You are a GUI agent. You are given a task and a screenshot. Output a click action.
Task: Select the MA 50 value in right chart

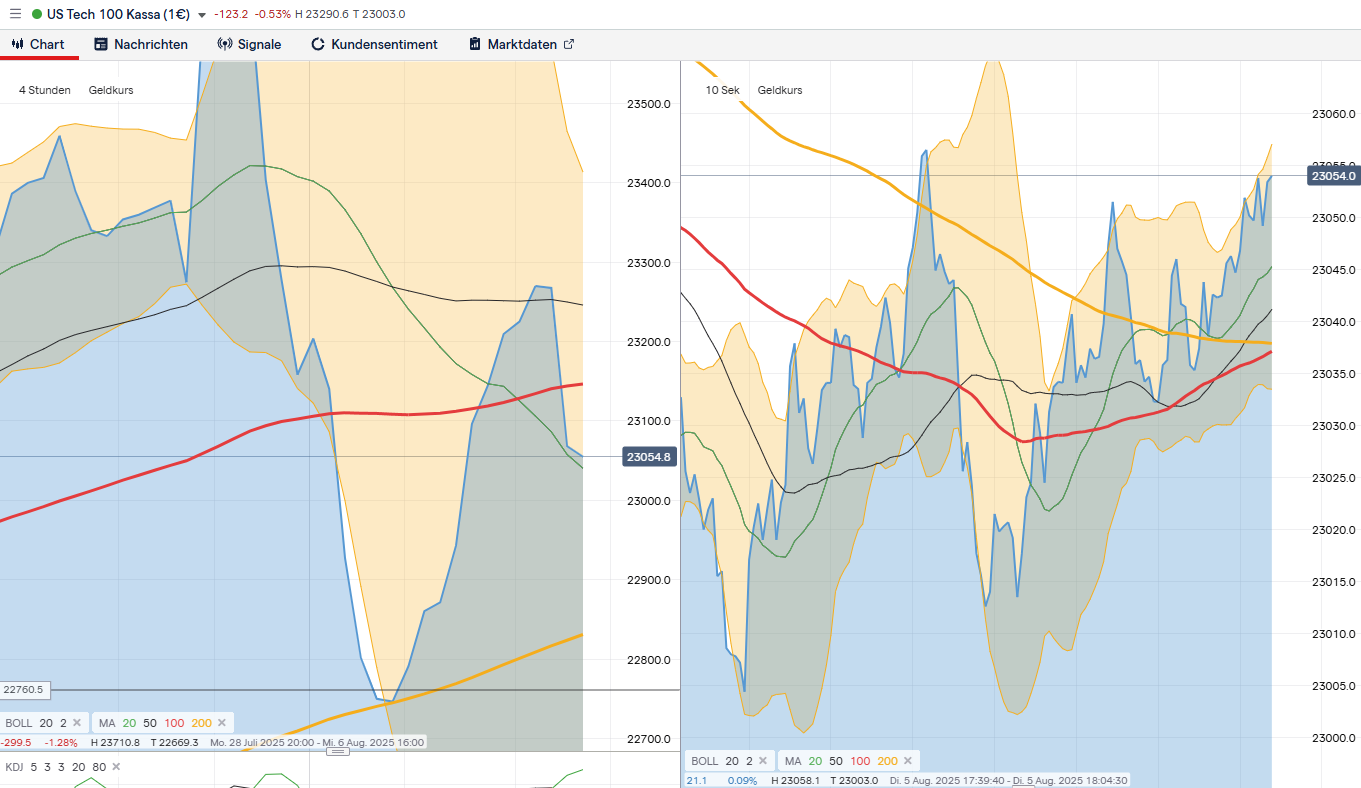pos(836,761)
